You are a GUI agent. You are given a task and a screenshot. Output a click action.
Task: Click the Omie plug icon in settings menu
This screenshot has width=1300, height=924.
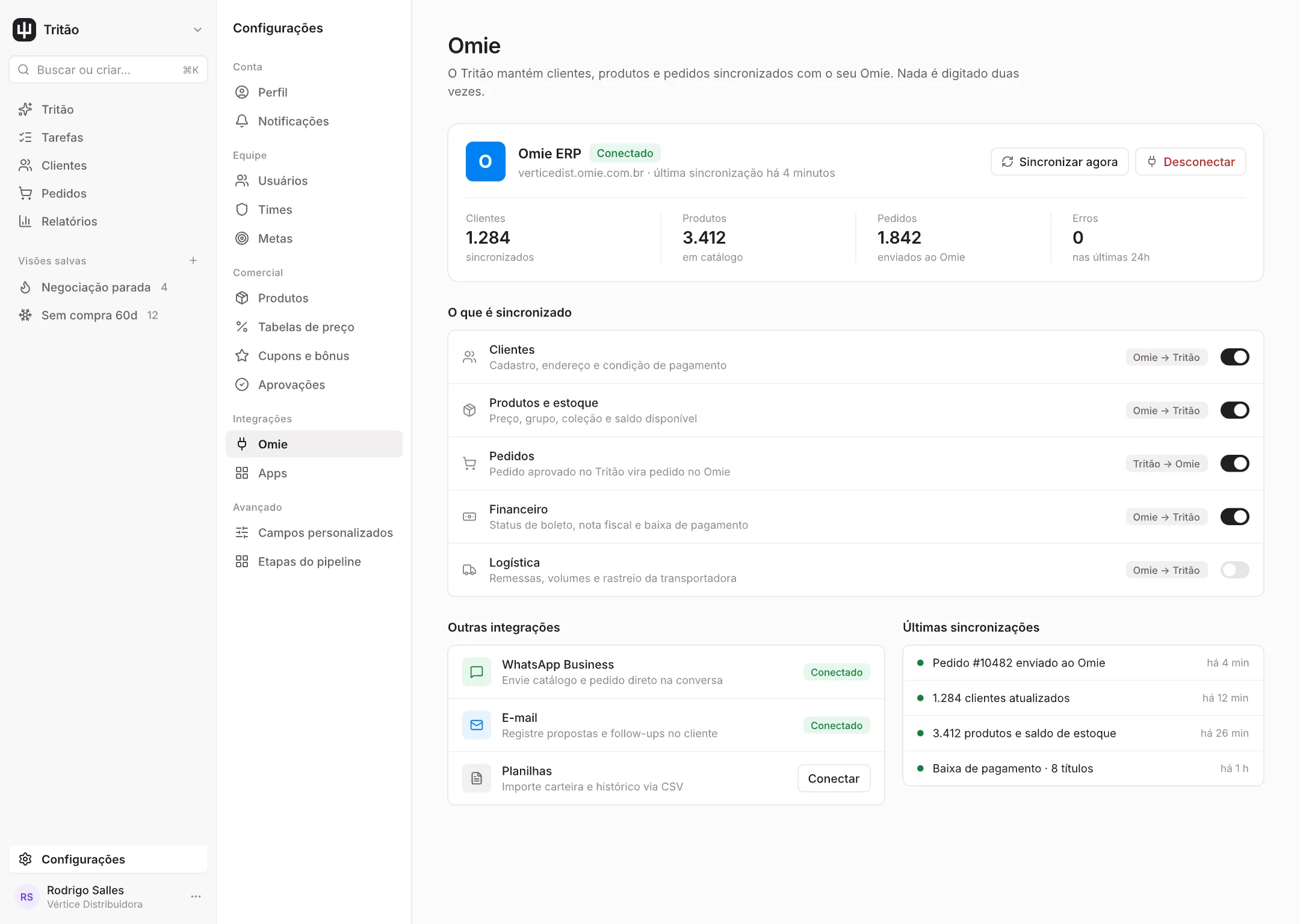pyautogui.click(x=242, y=444)
